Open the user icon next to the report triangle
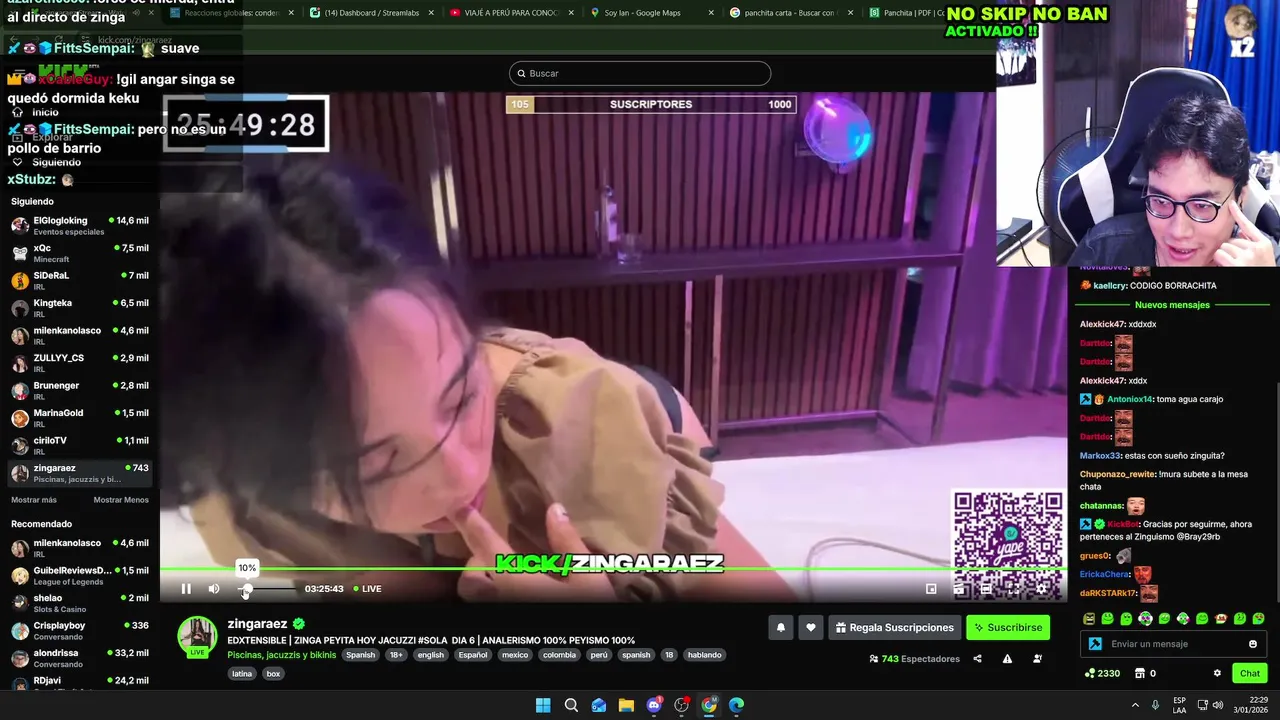The height and width of the screenshot is (720, 1280). tap(1037, 659)
